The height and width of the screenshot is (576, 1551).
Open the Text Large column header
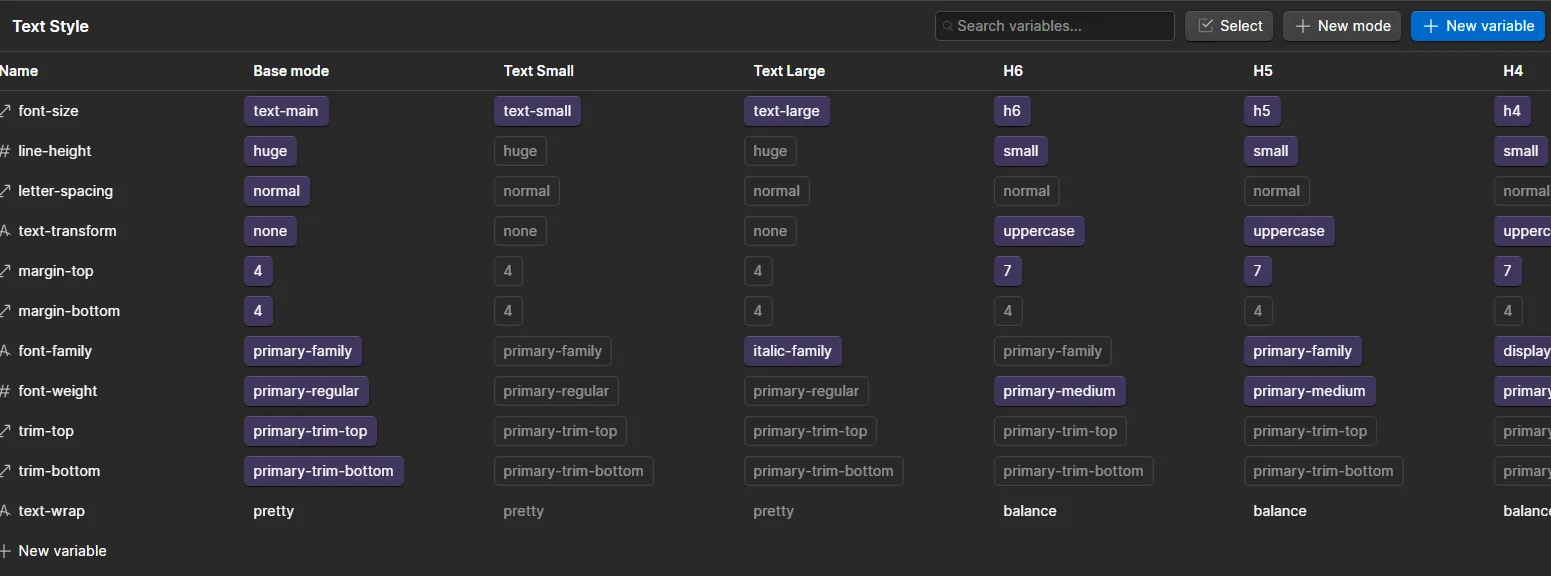click(x=789, y=71)
